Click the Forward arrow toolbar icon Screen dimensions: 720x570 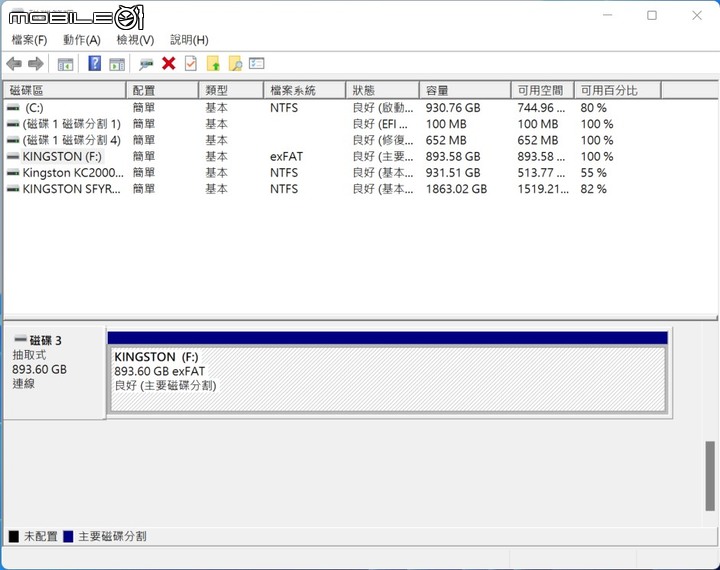(x=36, y=64)
